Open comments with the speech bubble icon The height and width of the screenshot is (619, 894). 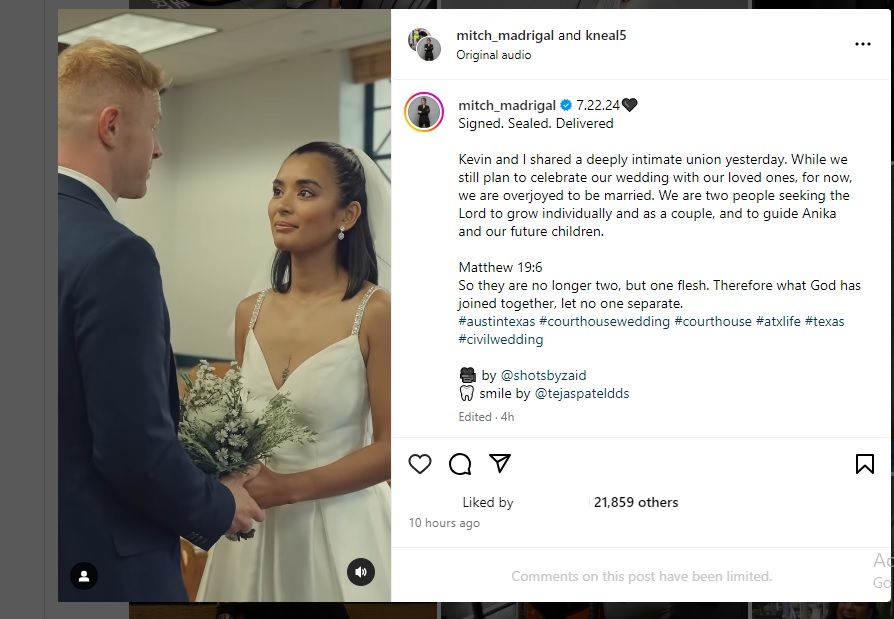click(x=460, y=464)
